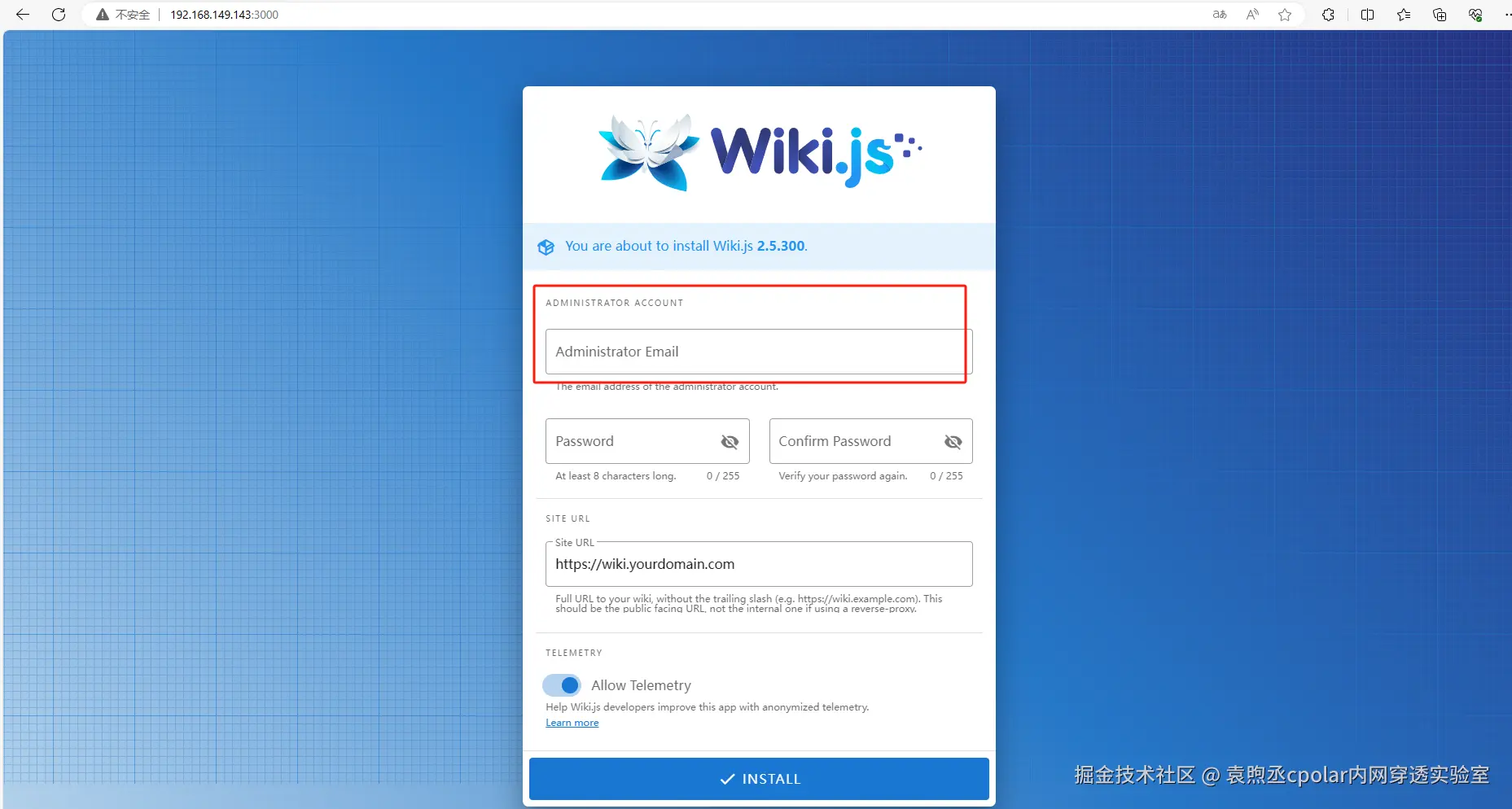
Task: Open the translate page icon
Action: tap(1220, 15)
